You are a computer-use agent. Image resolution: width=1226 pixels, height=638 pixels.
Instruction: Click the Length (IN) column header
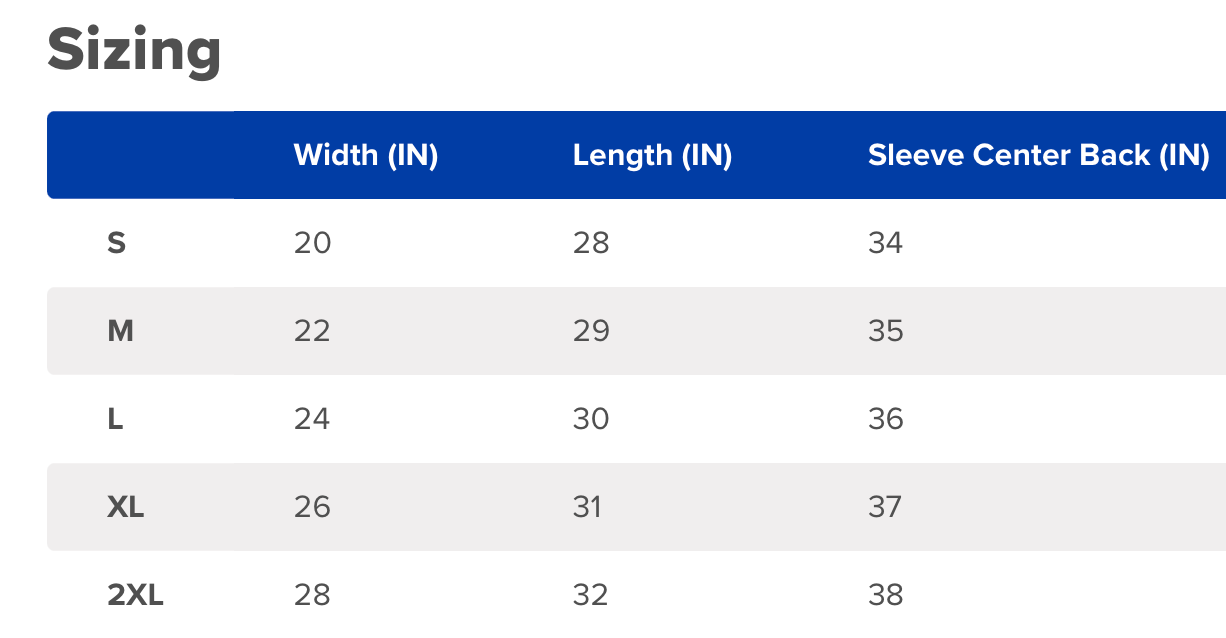coord(652,155)
